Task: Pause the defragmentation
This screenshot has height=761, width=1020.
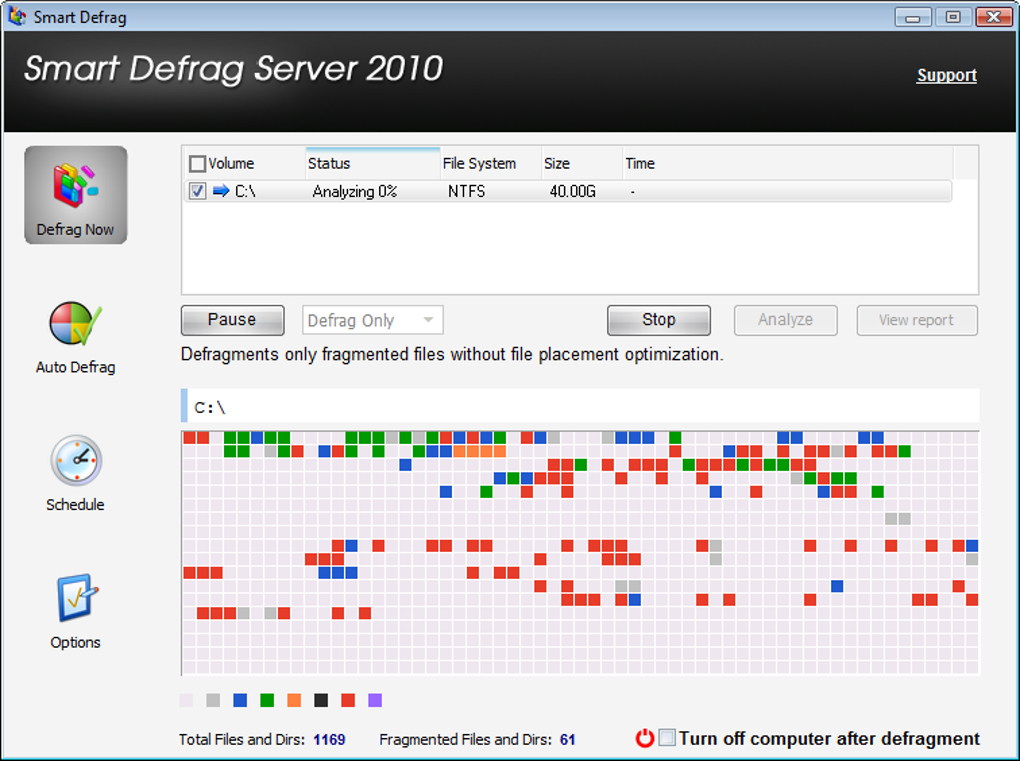Action: pyautogui.click(x=232, y=320)
